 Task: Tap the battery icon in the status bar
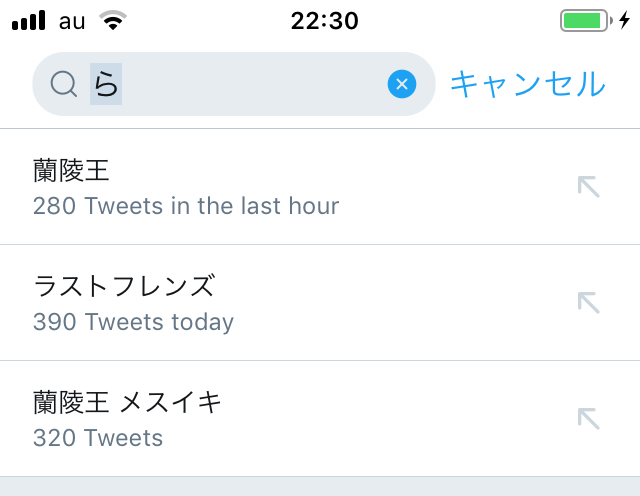(x=585, y=21)
